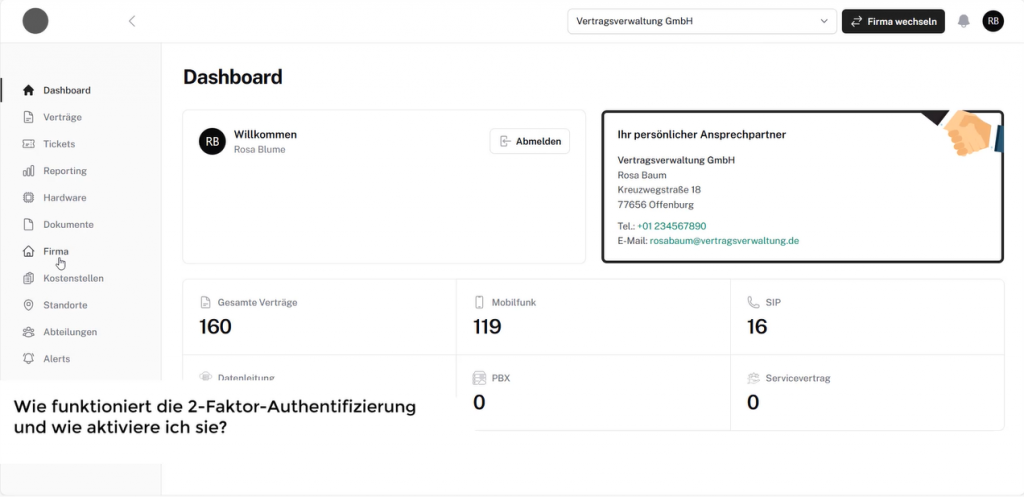Select Abteilungen in the sidebar
This screenshot has width=1024, height=497.
[70, 332]
